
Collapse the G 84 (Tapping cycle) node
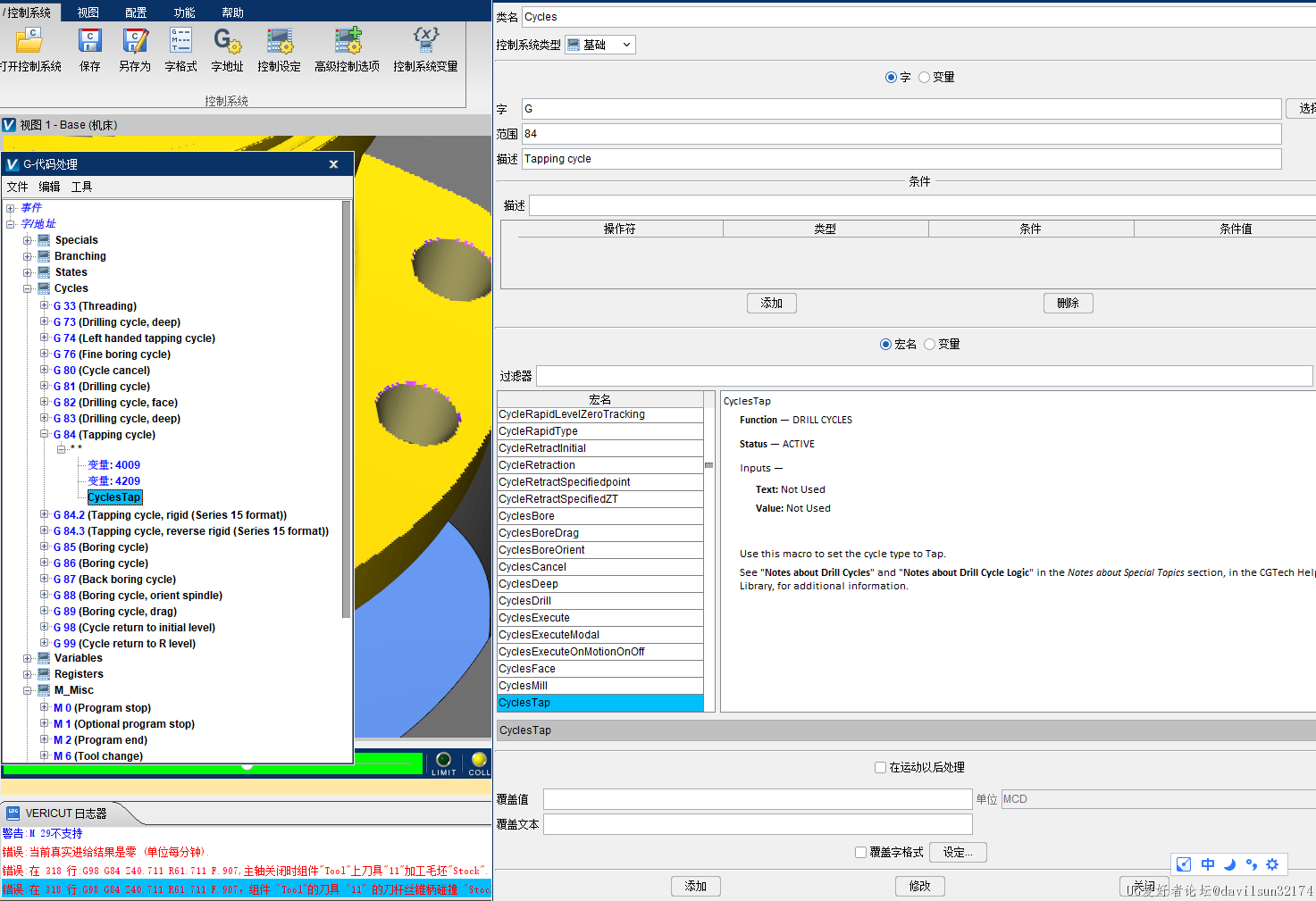(x=45, y=434)
